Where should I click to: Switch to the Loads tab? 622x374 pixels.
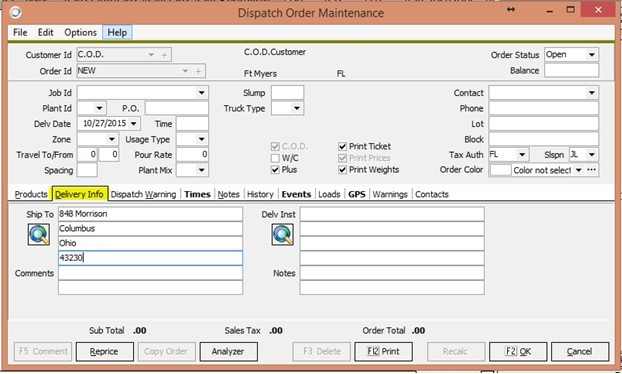(x=329, y=194)
